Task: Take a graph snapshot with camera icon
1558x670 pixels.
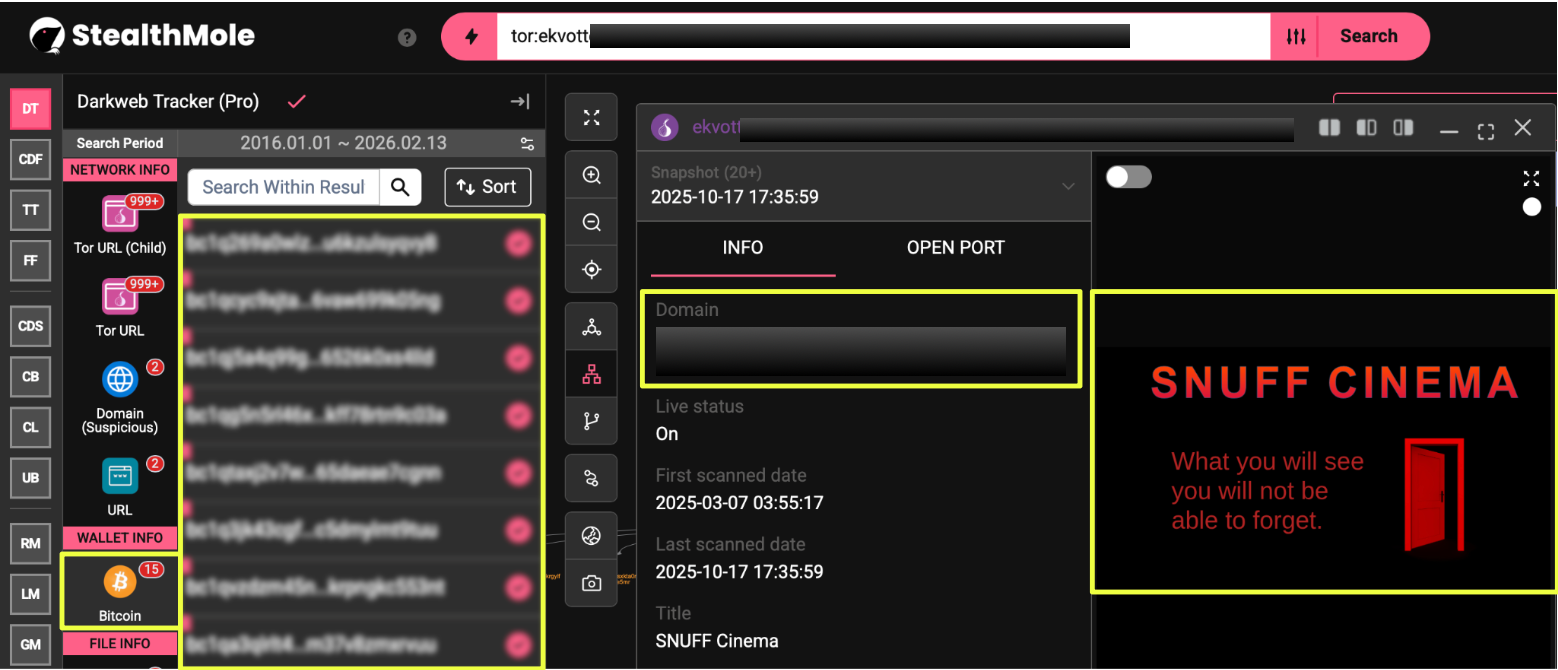Action: [x=591, y=583]
